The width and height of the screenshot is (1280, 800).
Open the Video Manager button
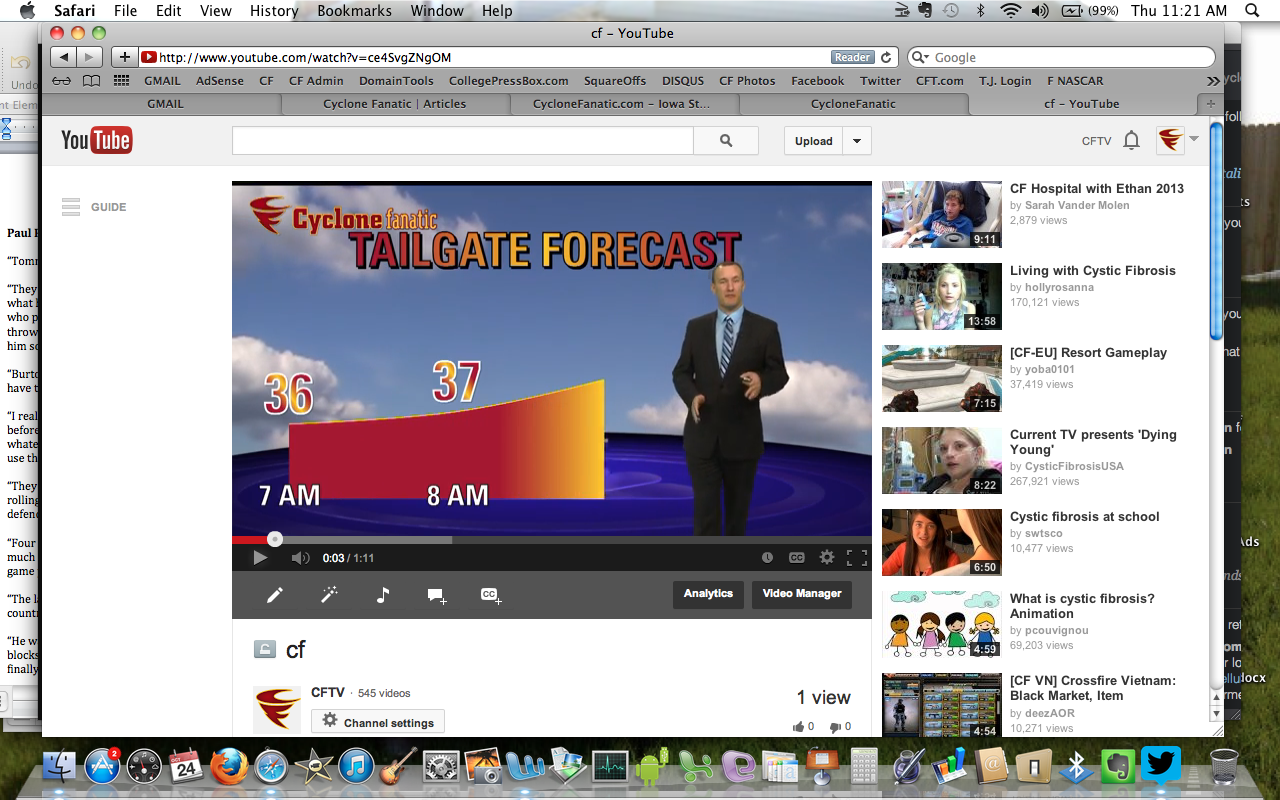point(802,594)
